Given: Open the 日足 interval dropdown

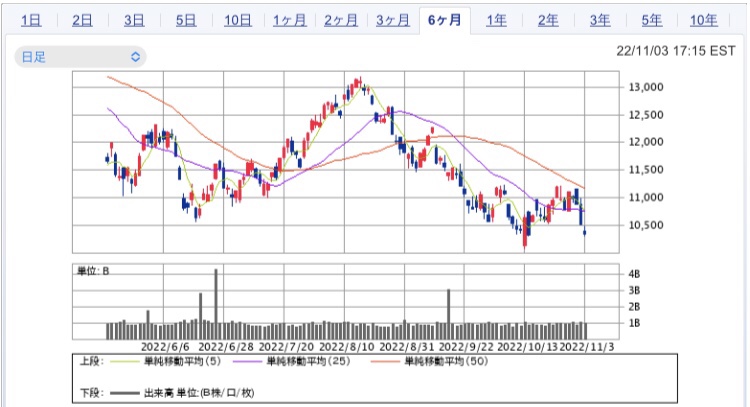Looking at the screenshot, I should pyautogui.click(x=80, y=57).
